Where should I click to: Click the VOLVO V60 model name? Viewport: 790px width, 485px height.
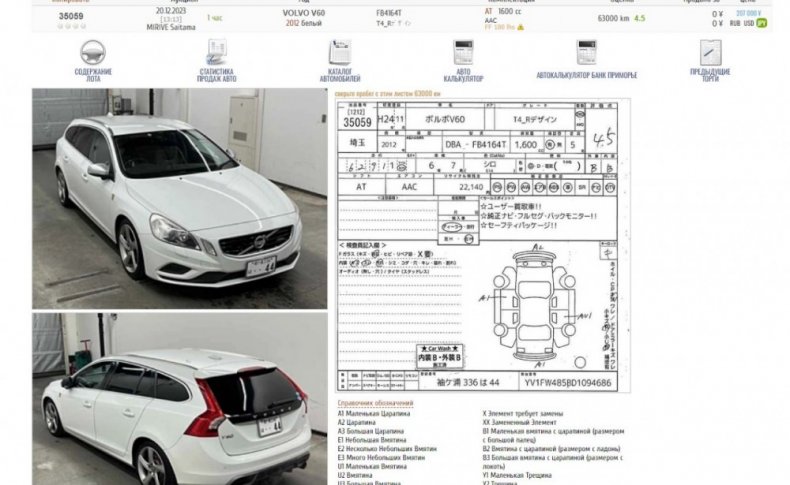tap(304, 13)
